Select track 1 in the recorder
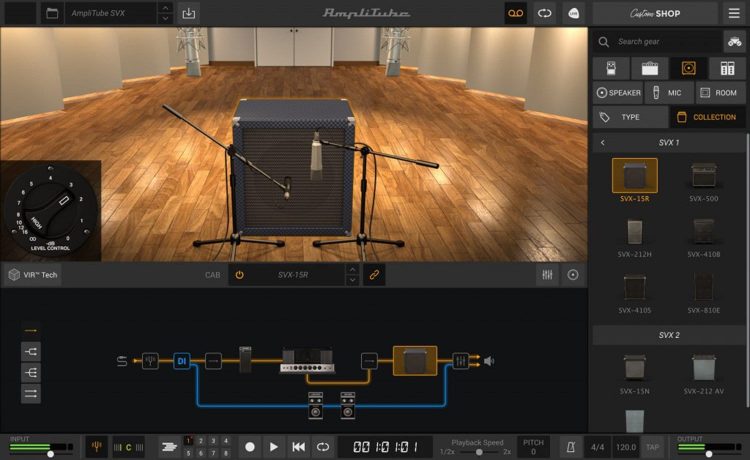The height and width of the screenshot is (460, 750). click(x=188, y=441)
